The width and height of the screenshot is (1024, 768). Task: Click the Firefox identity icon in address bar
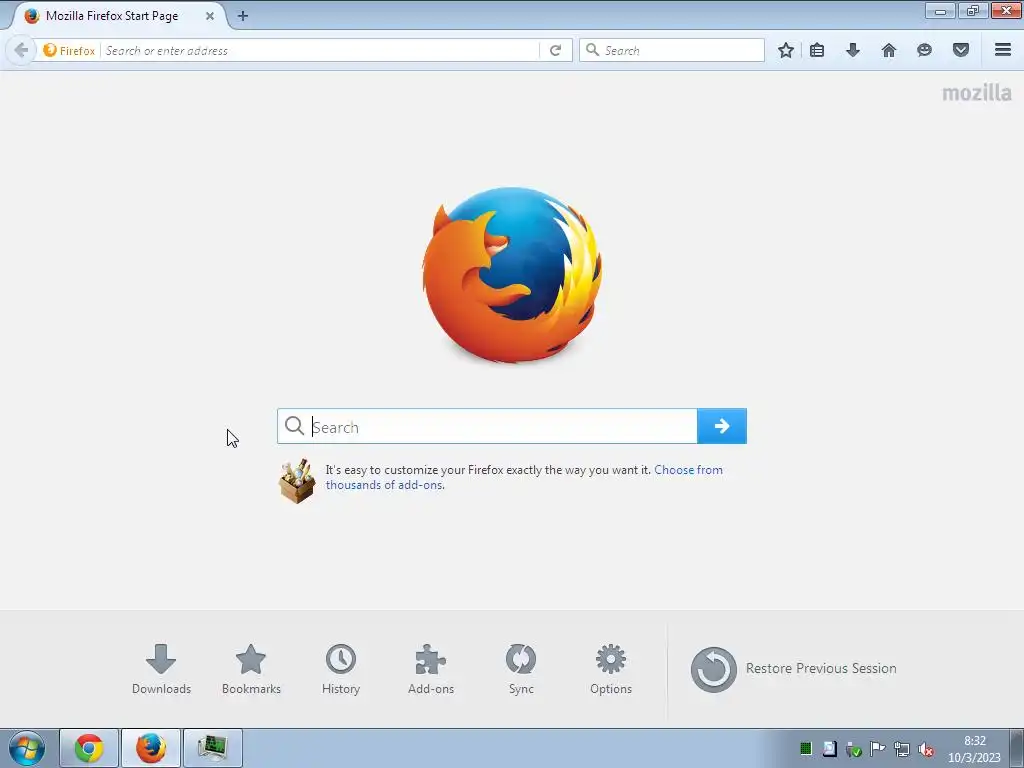click(x=50, y=50)
